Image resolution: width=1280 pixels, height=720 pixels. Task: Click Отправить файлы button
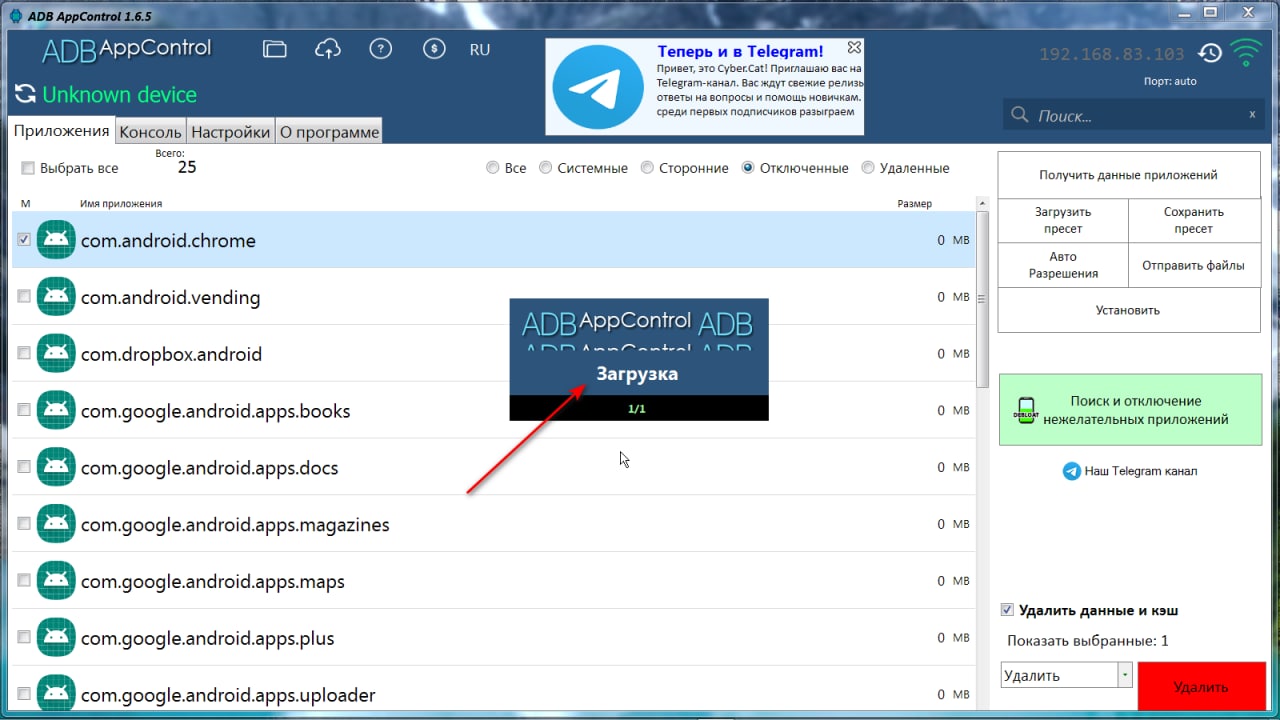tap(1194, 265)
